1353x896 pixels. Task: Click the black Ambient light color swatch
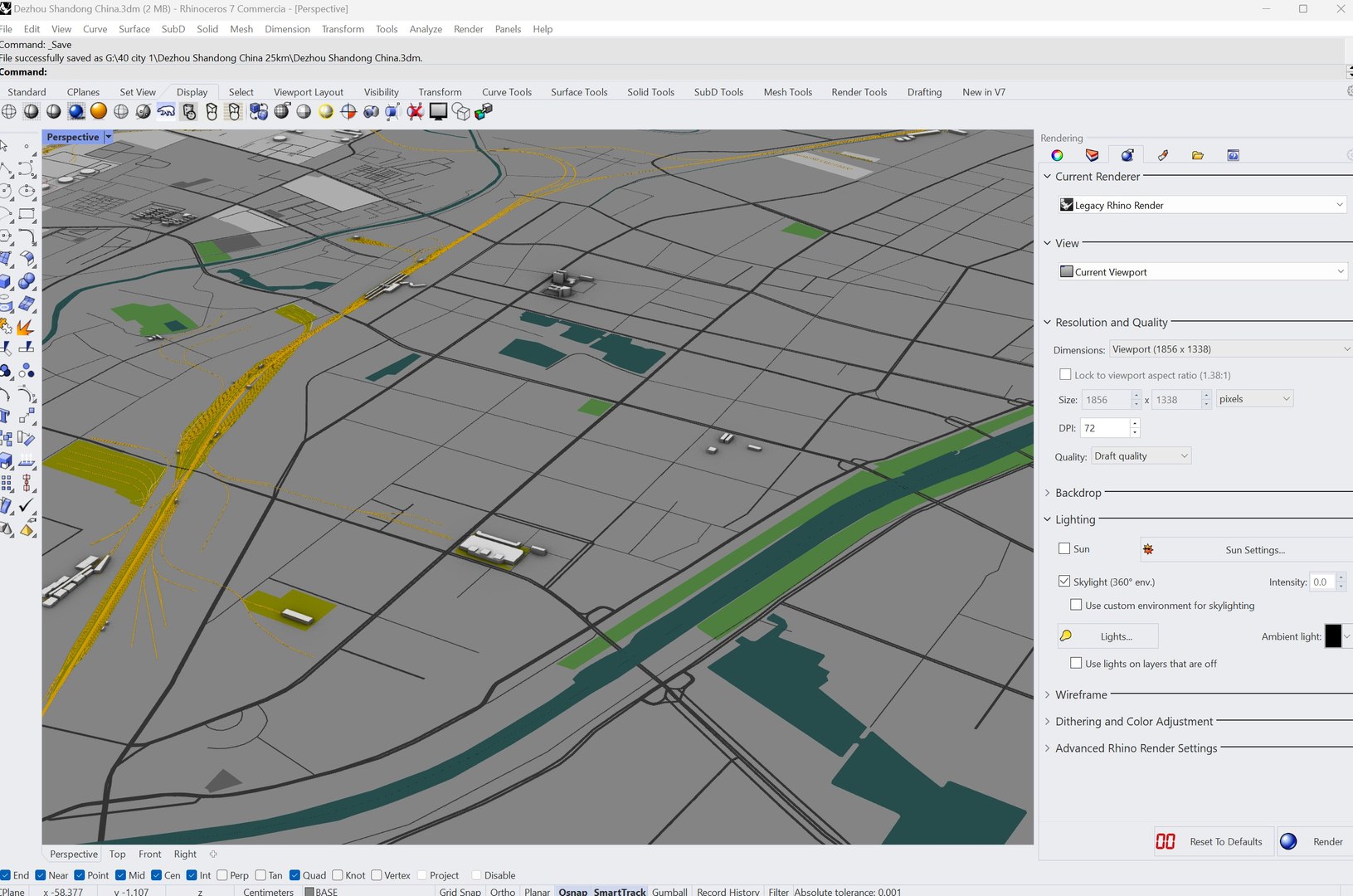click(1333, 636)
